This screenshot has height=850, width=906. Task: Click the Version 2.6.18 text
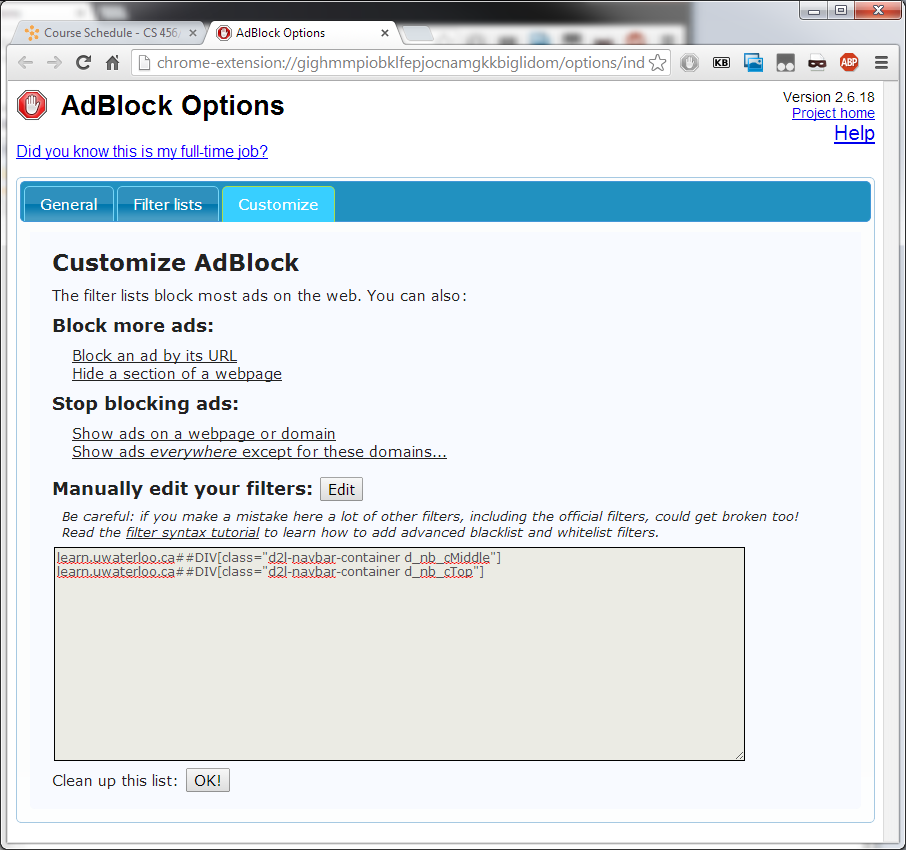pyautogui.click(x=829, y=97)
